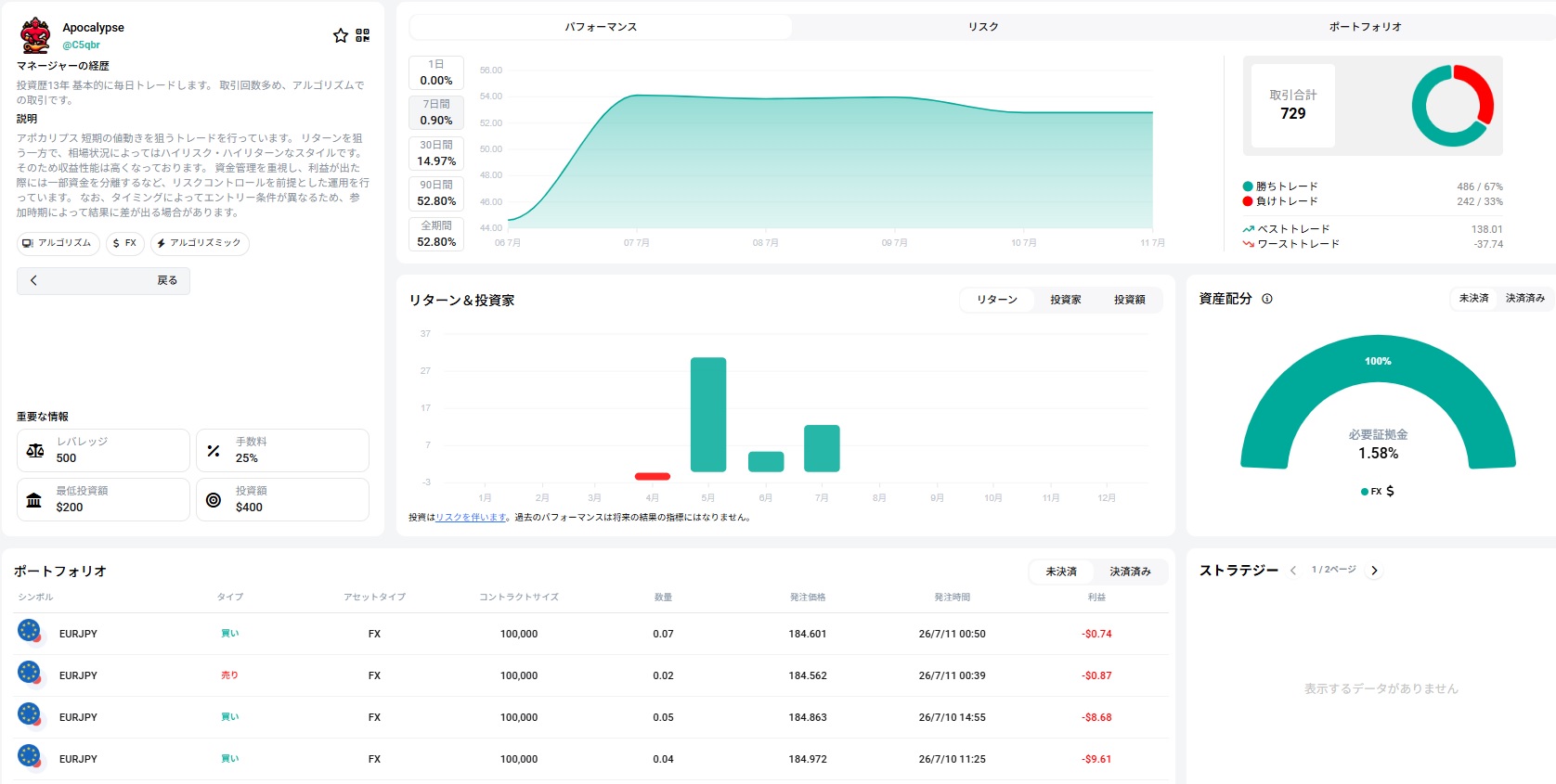The width and height of the screenshot is (1556, 784).
Task: Select the リターン chart toggle
Action: (x=997, y=300)
